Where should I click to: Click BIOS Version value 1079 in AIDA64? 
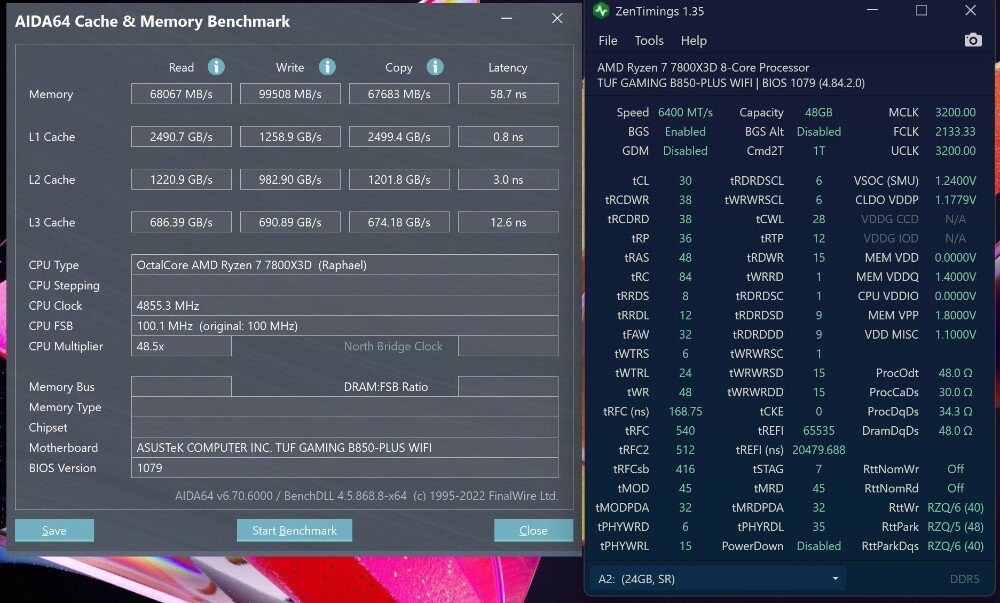344,468
